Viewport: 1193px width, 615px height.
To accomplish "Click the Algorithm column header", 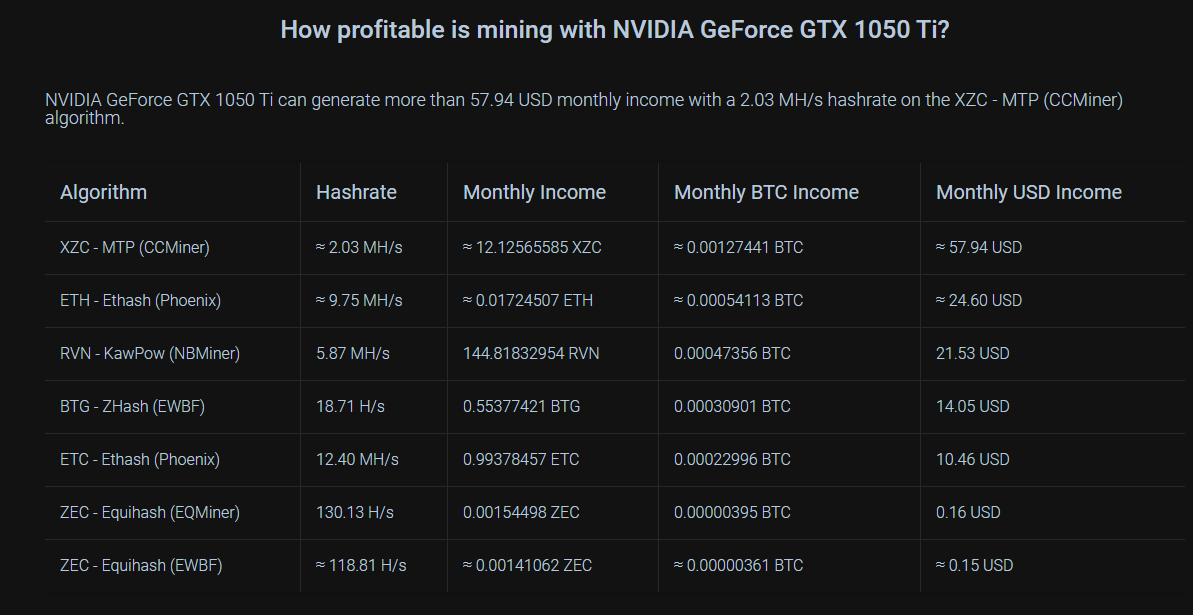I will [103, 192].
